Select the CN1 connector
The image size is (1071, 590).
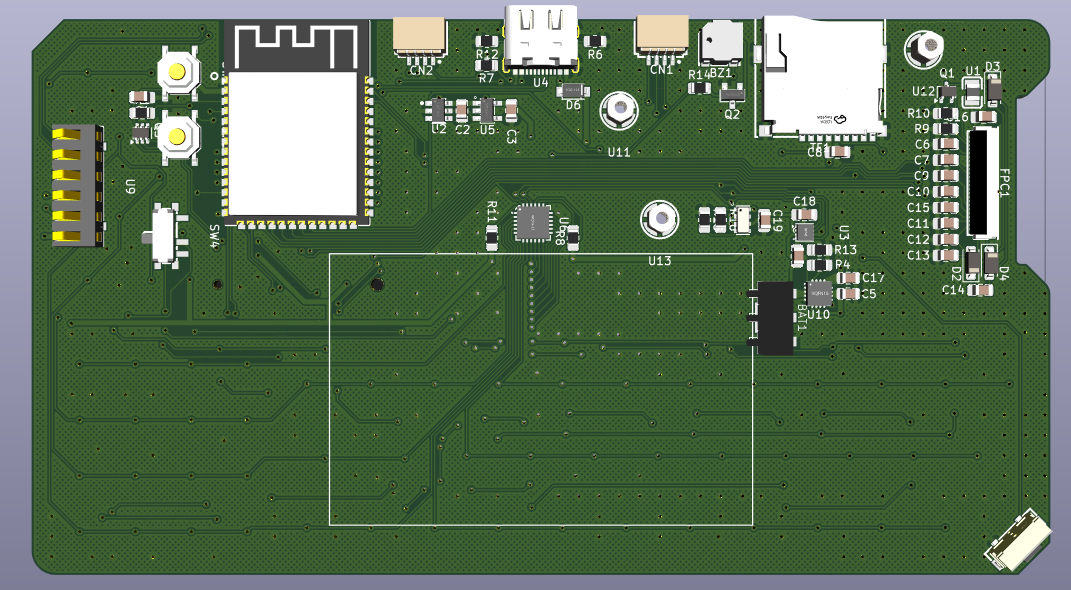point(661,37)
